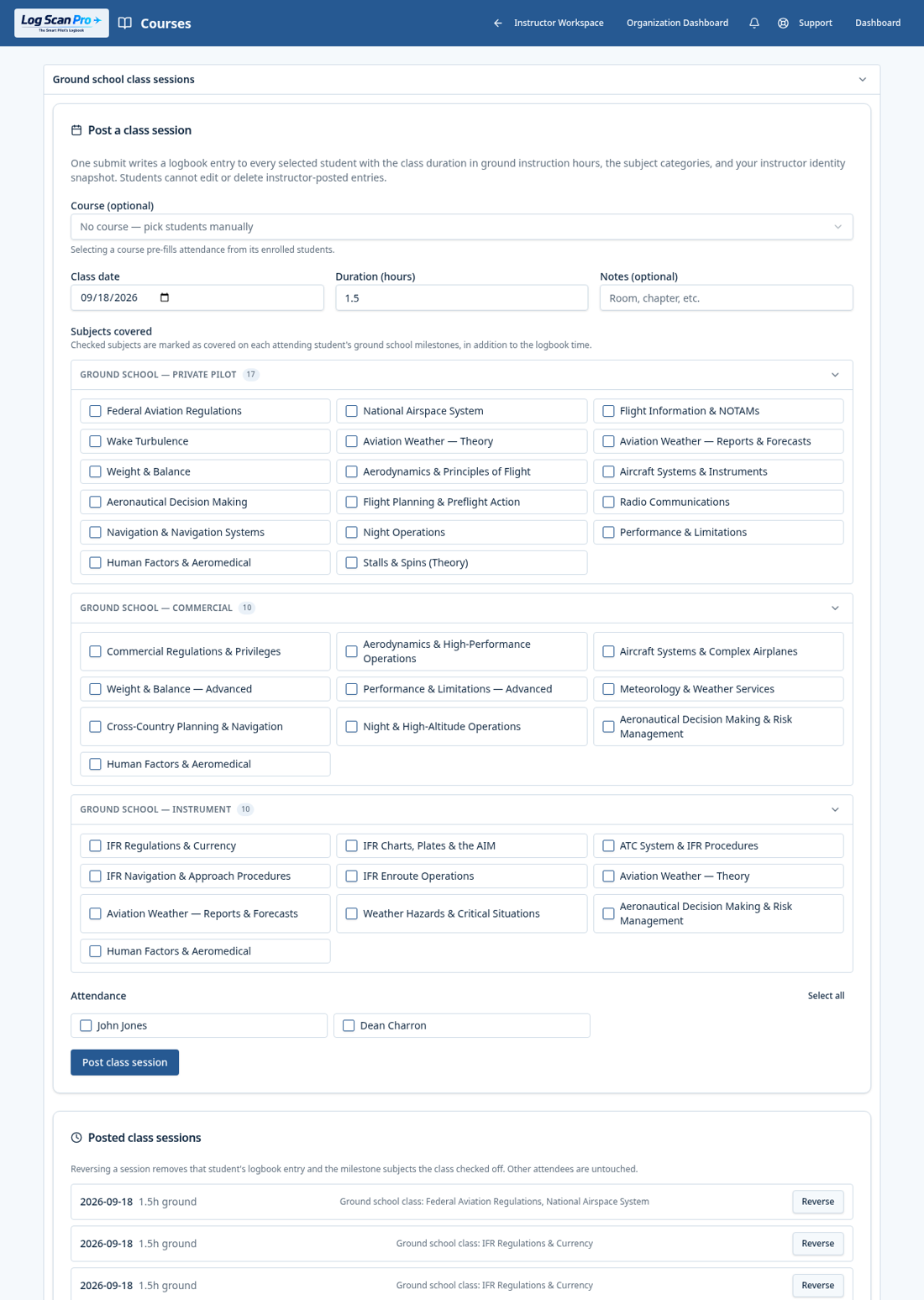Click the Courses header title
The width and height of the screenshot is (924, 1300).
[165, 24]
